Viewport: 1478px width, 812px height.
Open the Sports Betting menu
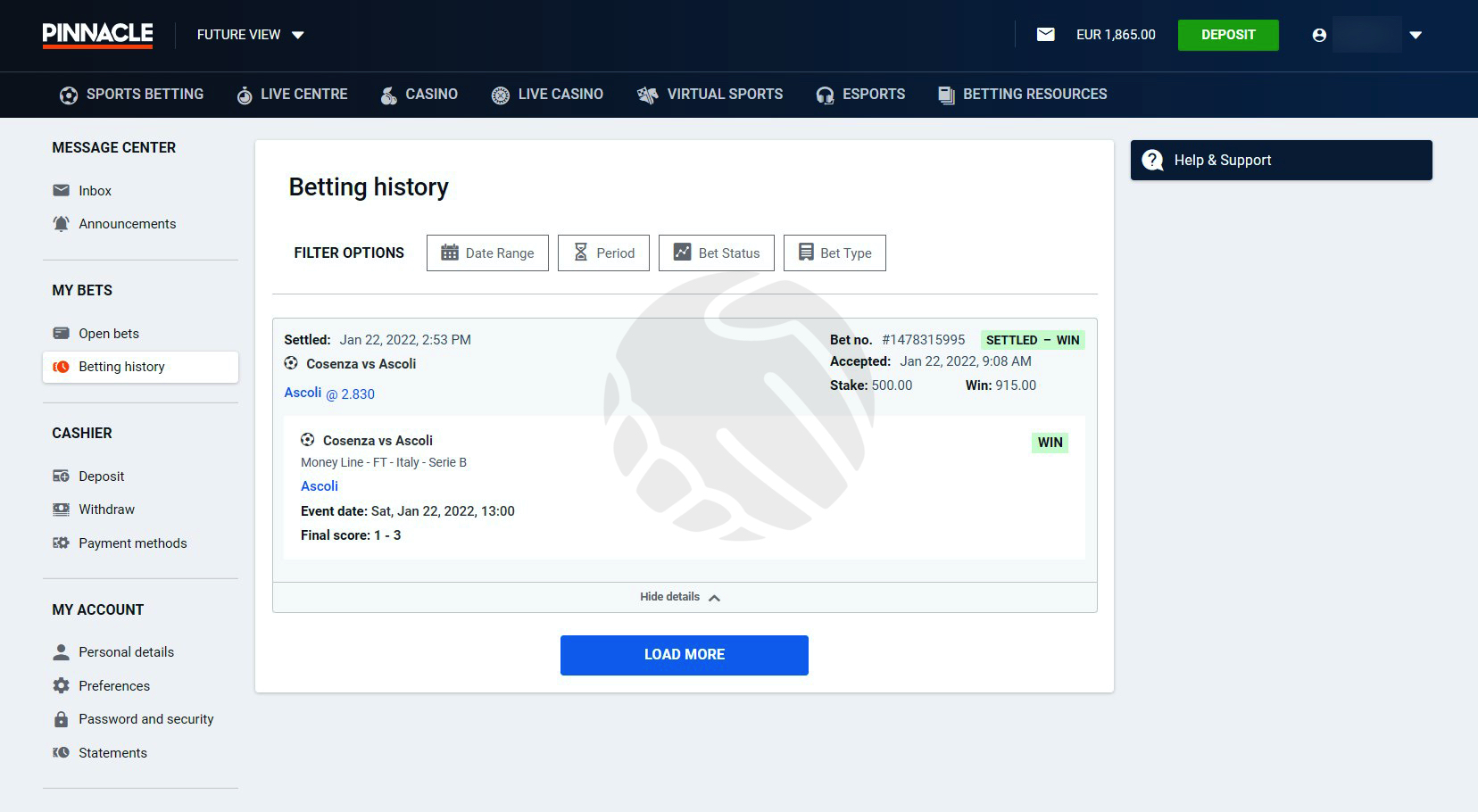pos(131,95)
